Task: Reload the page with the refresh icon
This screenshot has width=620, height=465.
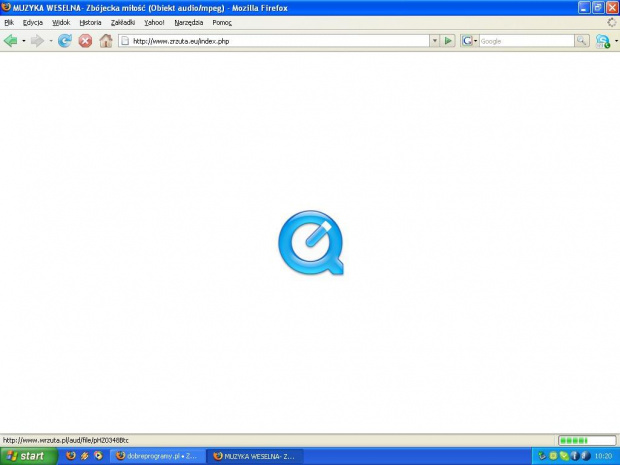Action: (x=65, y=41)
